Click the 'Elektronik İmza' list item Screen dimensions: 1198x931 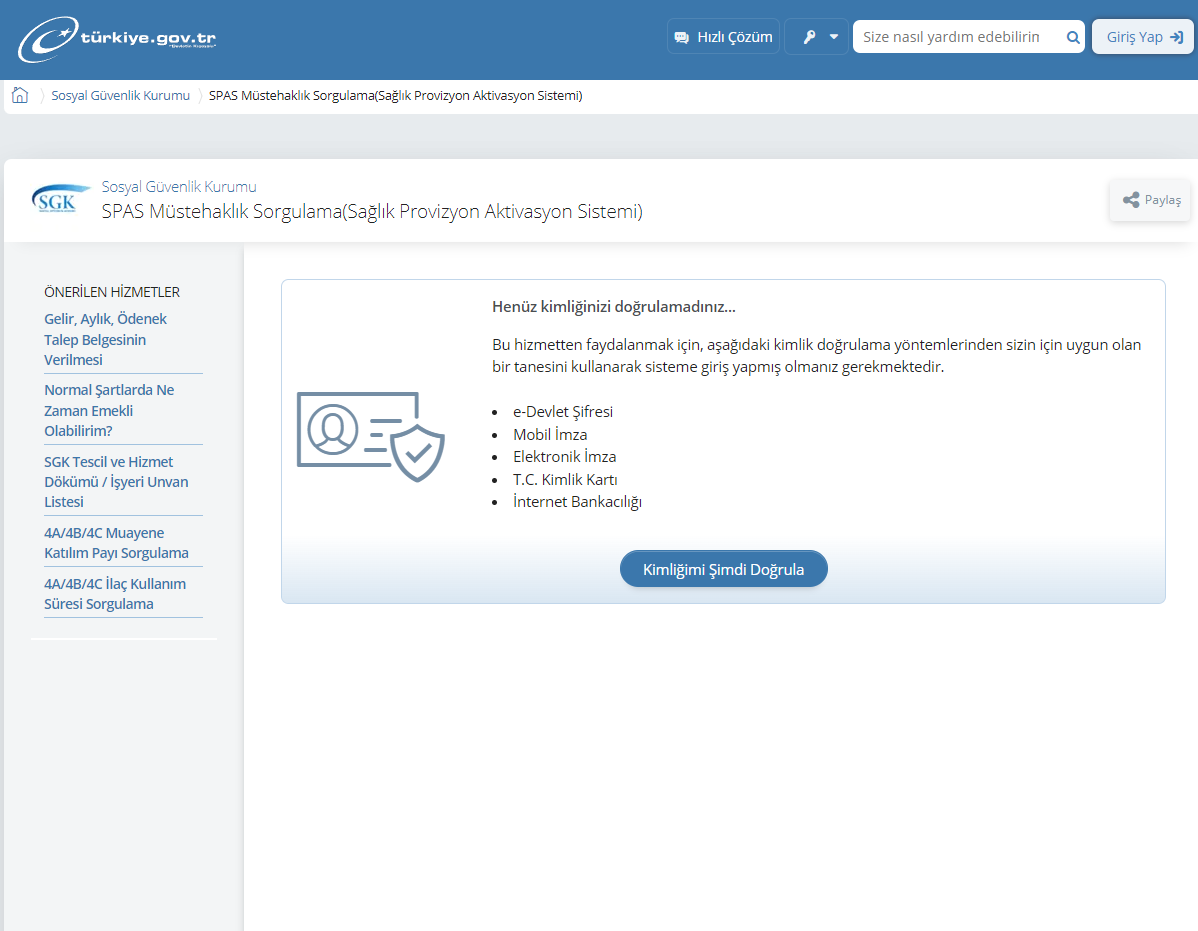565,457
